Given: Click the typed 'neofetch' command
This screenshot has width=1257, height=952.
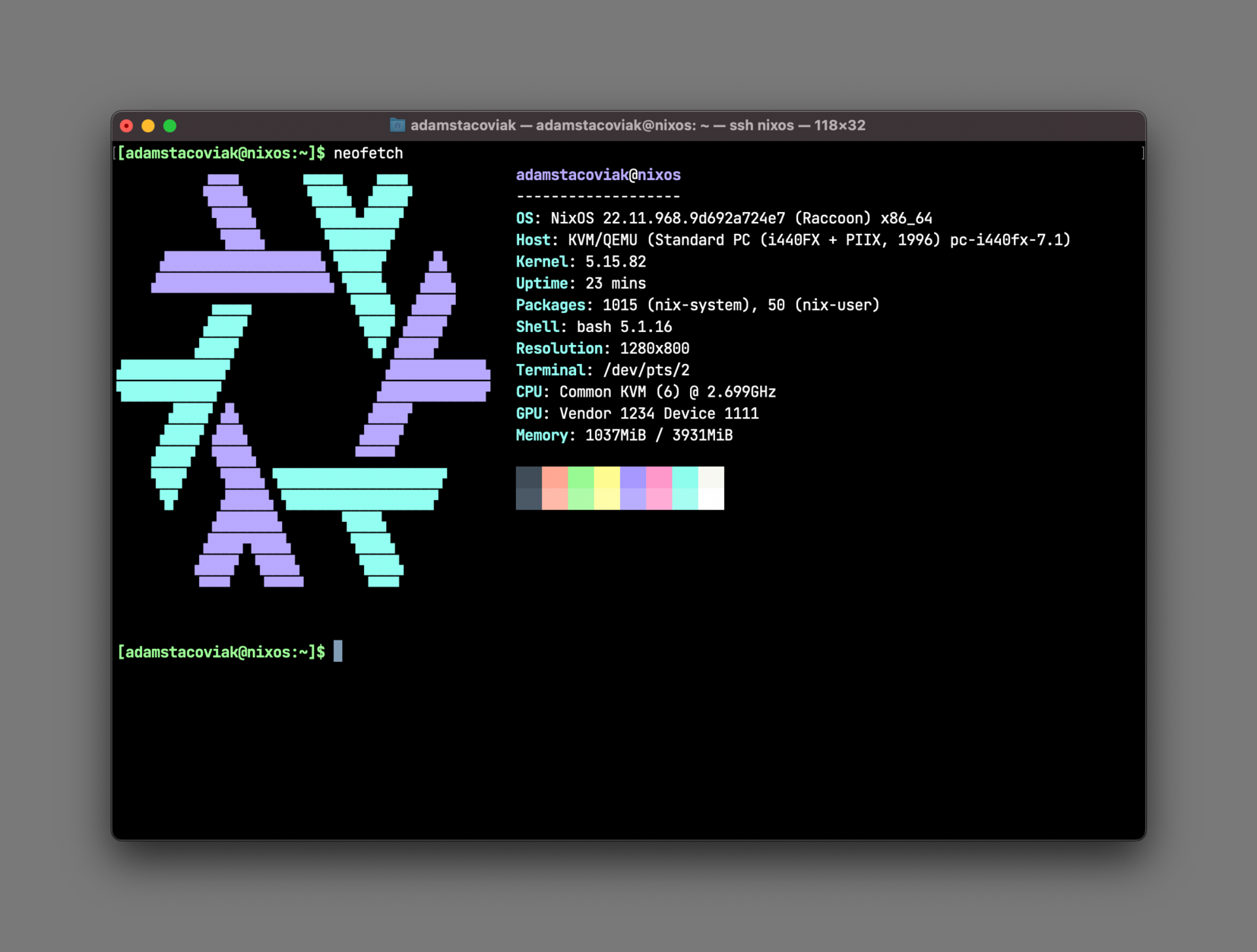Looking at the screenshot, I should click(369, 153).
